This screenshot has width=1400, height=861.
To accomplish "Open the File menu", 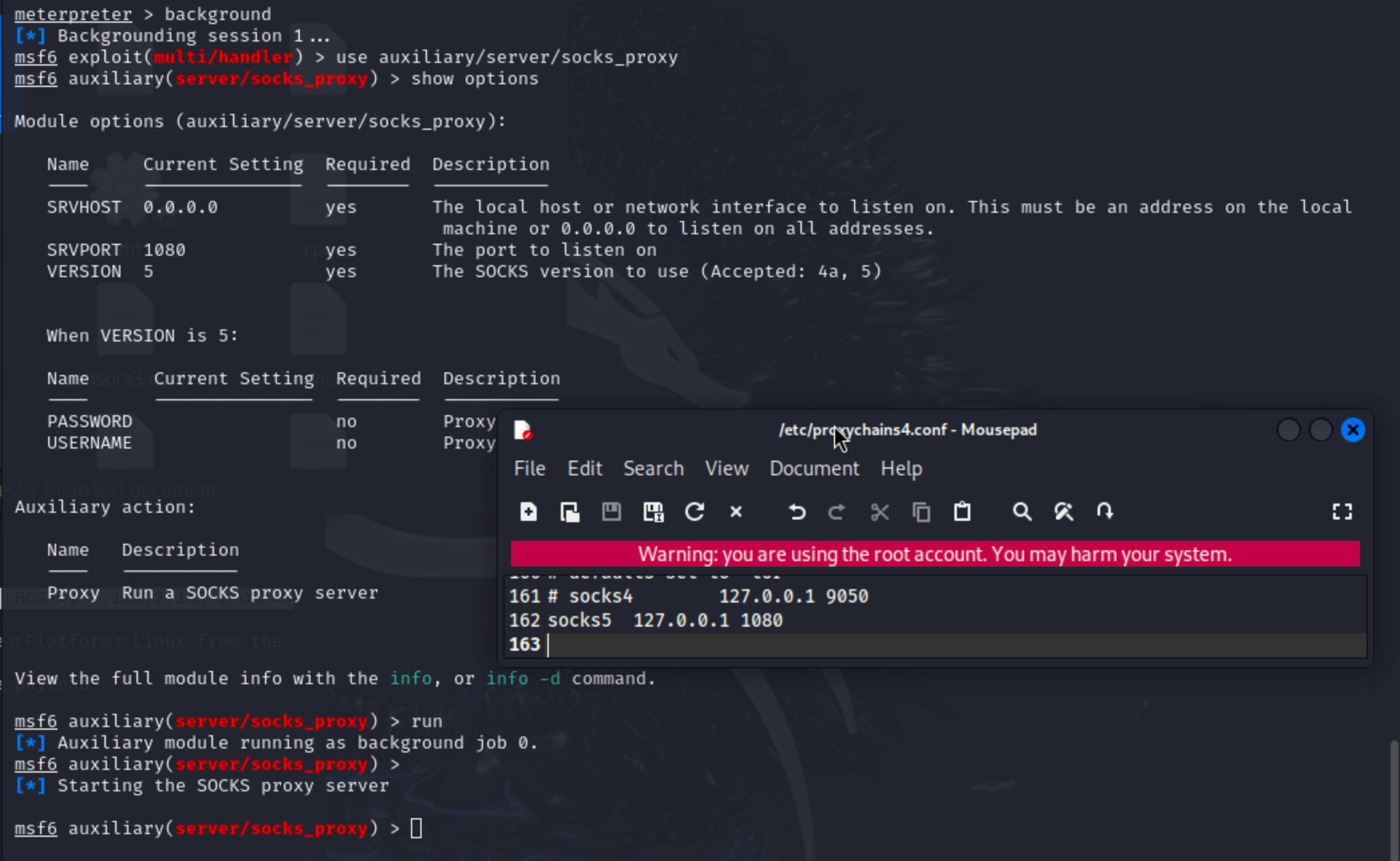I will 529,469.
